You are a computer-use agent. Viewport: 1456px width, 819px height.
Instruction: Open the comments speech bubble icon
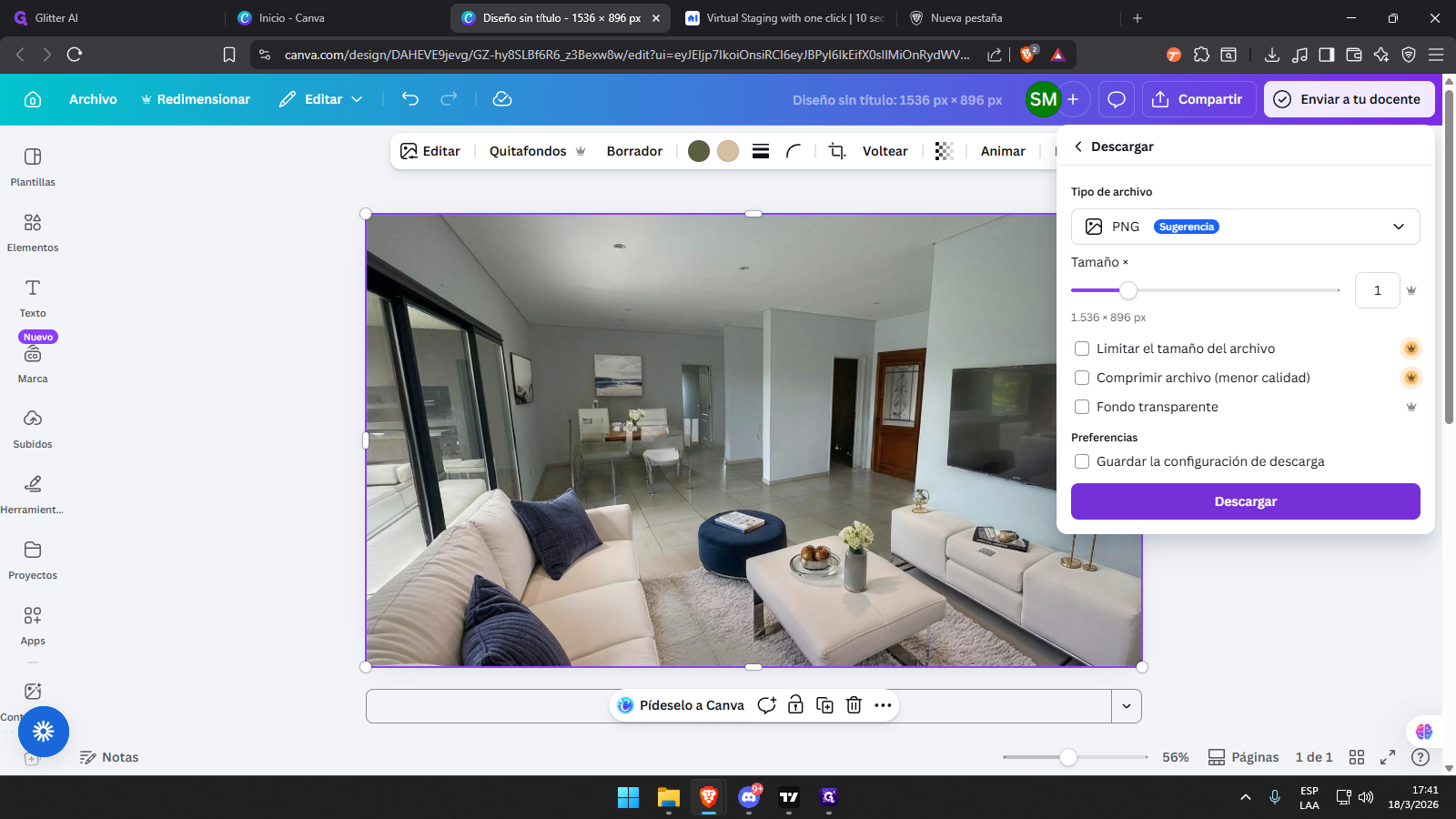[1117, 99]
